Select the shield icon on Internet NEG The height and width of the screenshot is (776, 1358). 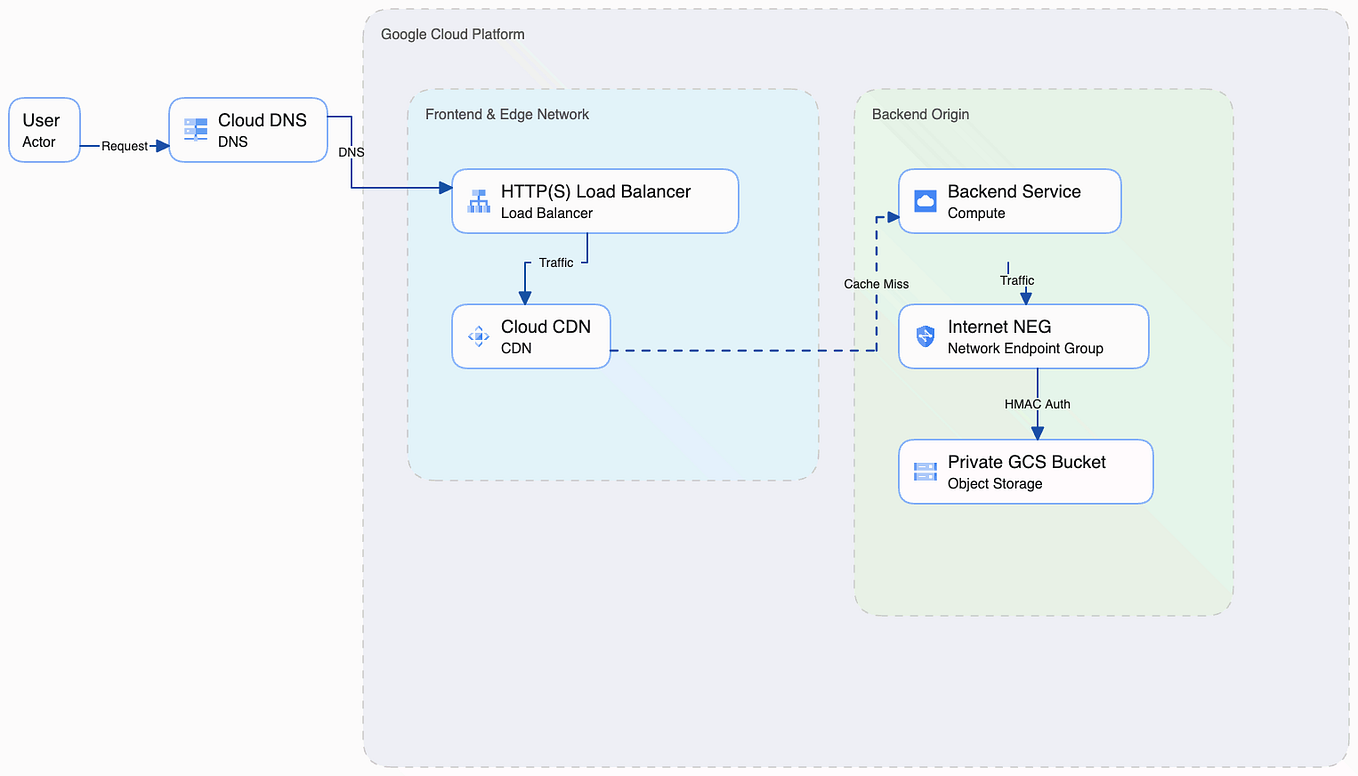click(x=924, y=336)
